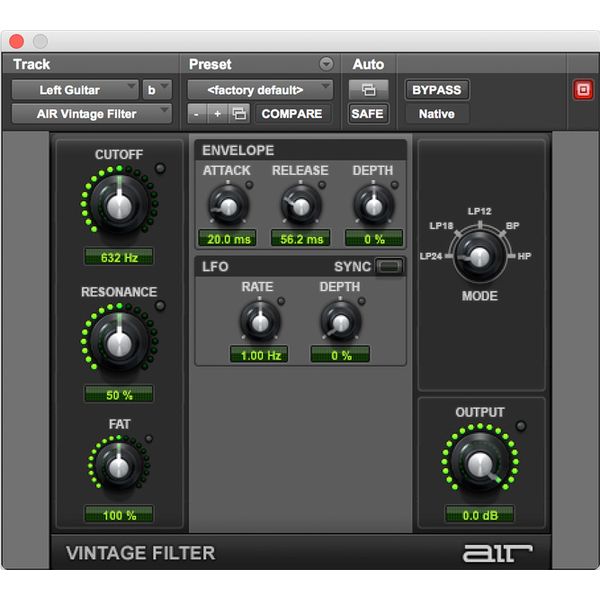
Task: Click the 632 Hz cutoff value field
Action: [119, 257]
